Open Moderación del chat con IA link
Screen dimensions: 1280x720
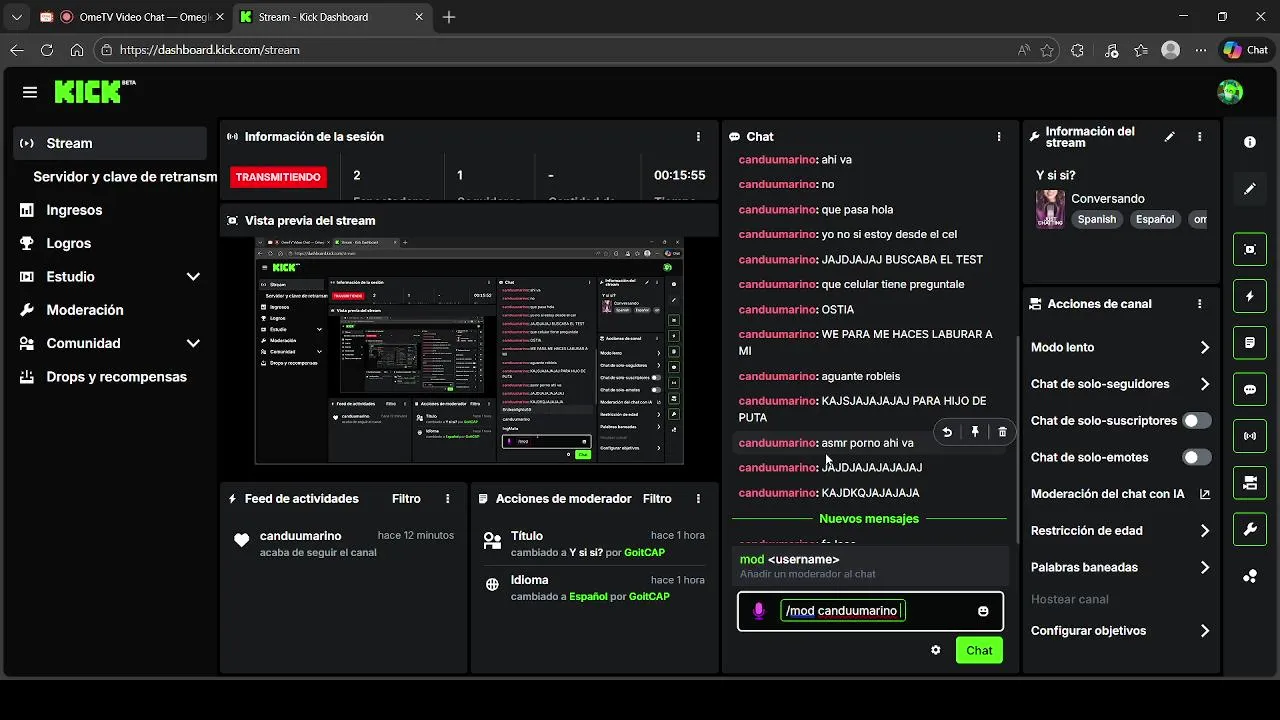point(1120,494)
